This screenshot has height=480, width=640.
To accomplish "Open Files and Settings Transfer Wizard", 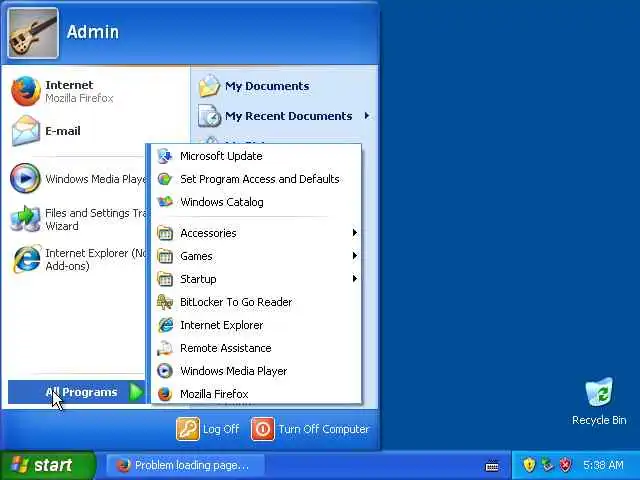I will coord(78,219).
